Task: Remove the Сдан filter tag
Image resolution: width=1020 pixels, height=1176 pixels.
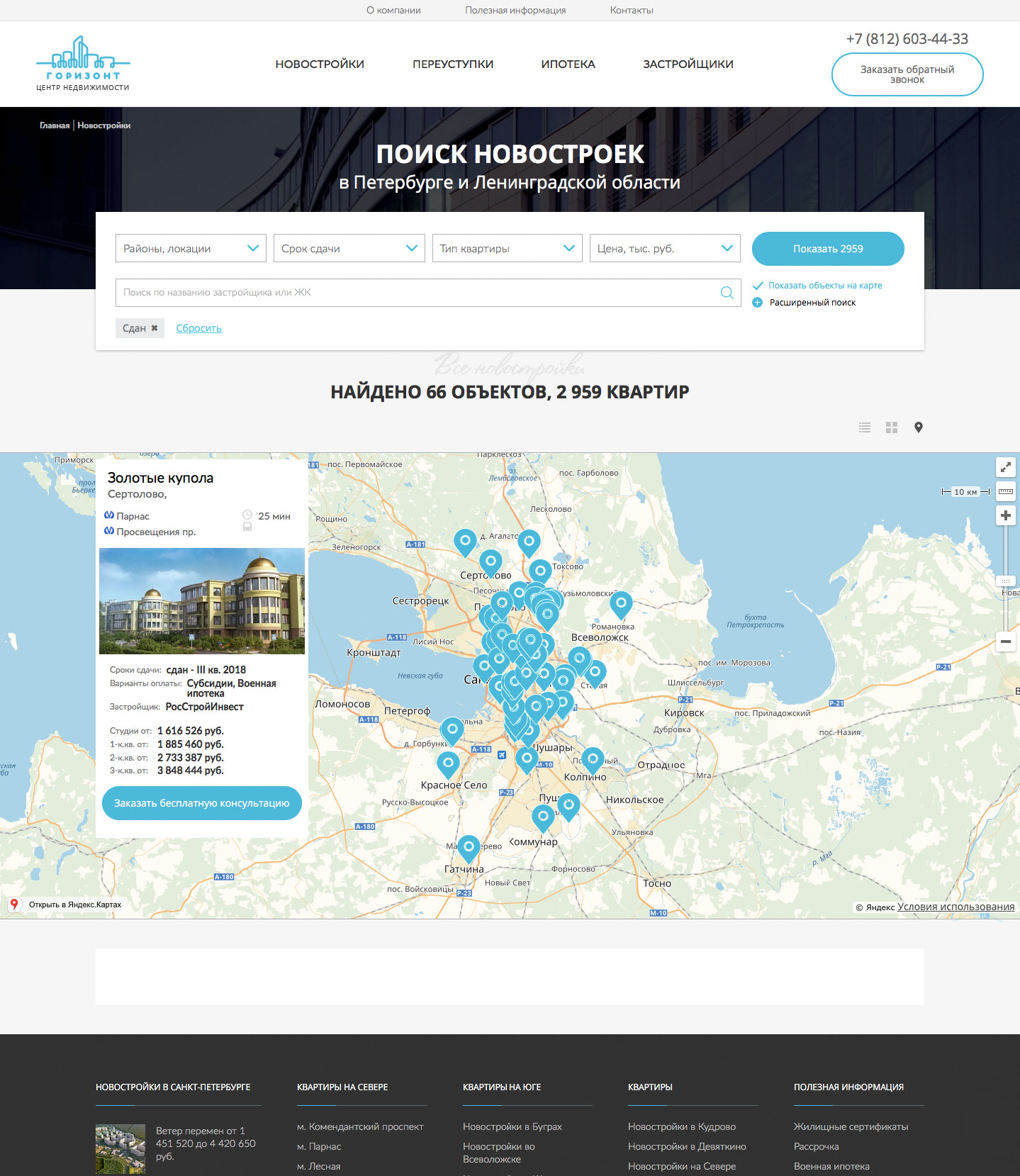Action: (155, 328)
